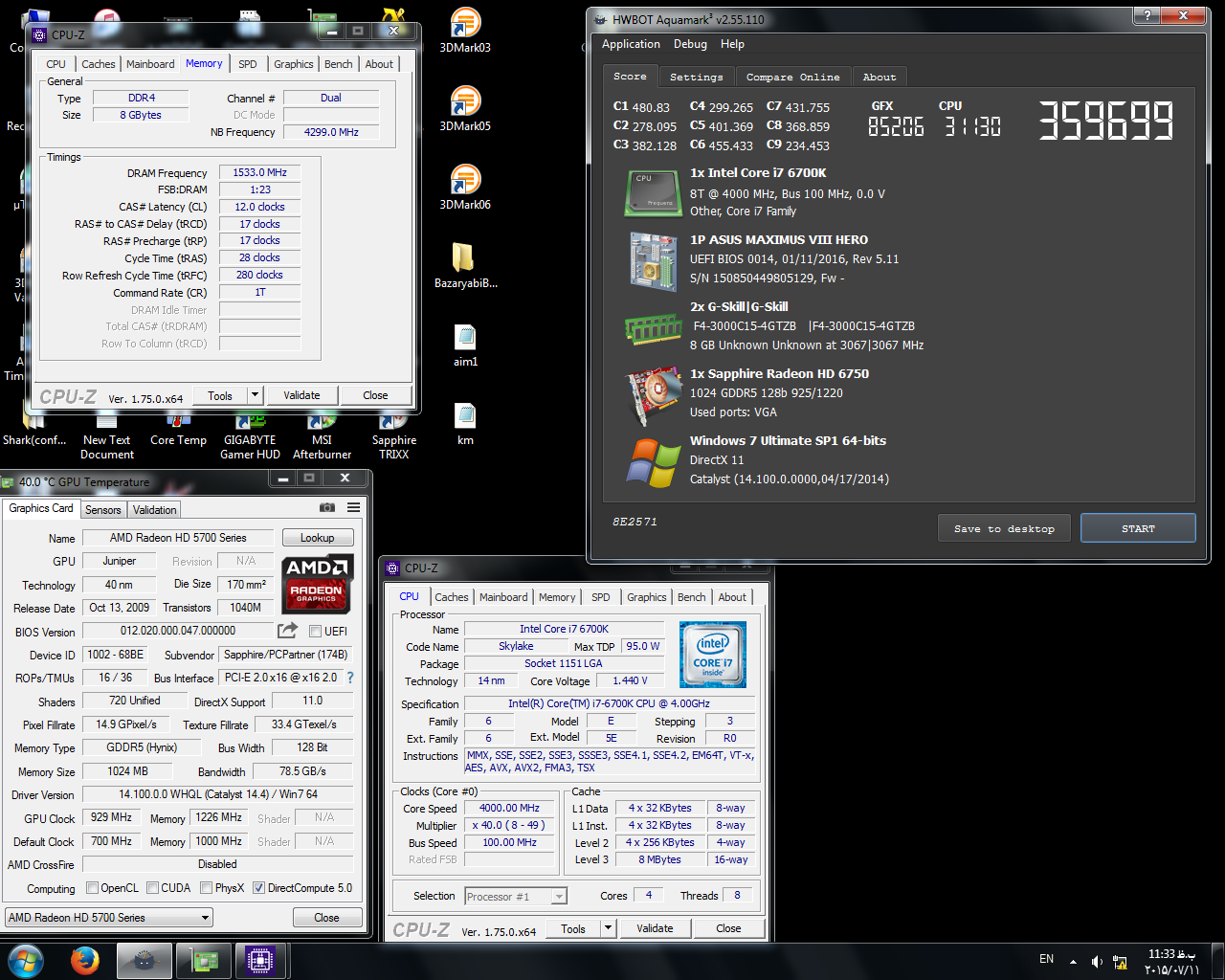The height and width of the screenshot is (980, 1225).
Task: Click the CPU chip icon in Aquamark results
Action: click(653, 191)
